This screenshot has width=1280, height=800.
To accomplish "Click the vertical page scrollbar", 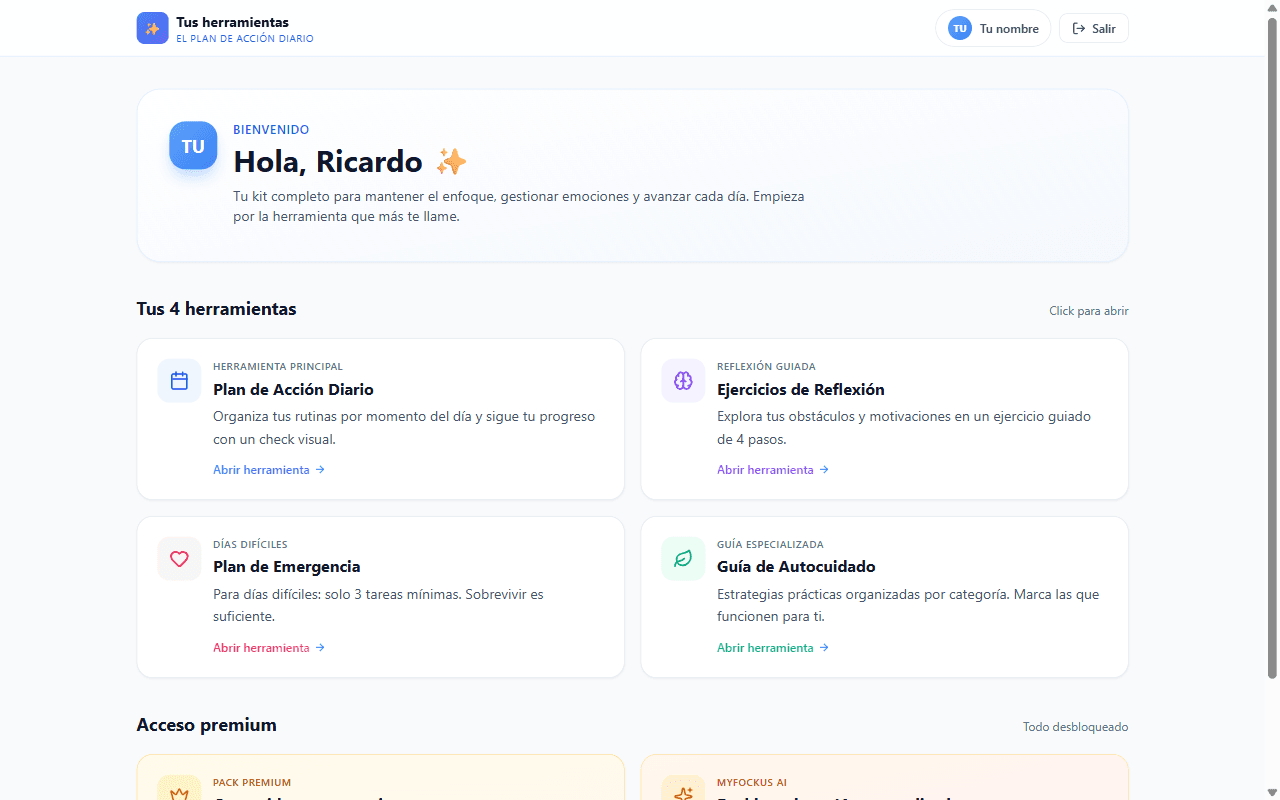I will pyautogui.click(x=1272, y=348).
